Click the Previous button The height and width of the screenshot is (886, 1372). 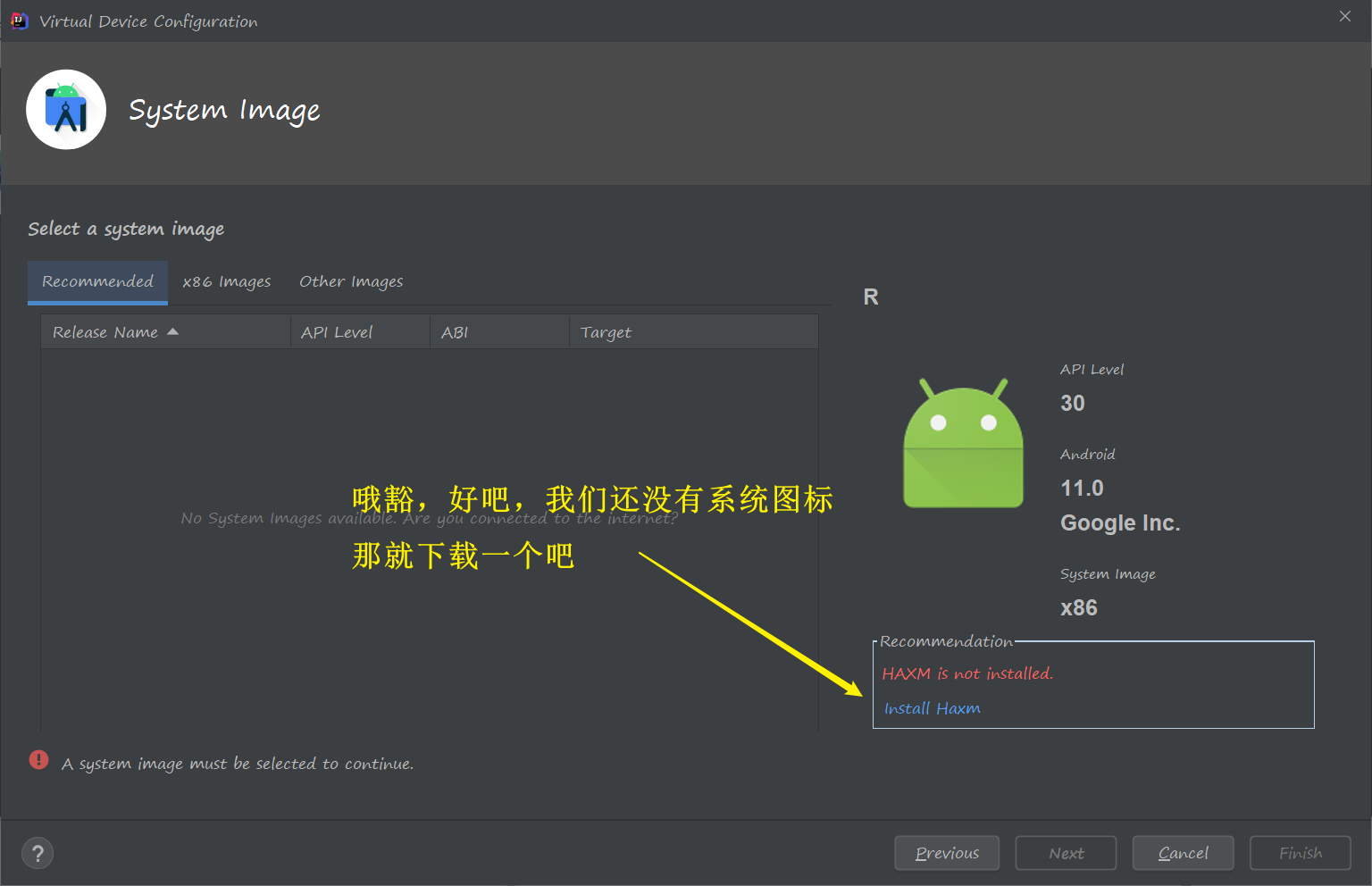(x=947, y=853)
